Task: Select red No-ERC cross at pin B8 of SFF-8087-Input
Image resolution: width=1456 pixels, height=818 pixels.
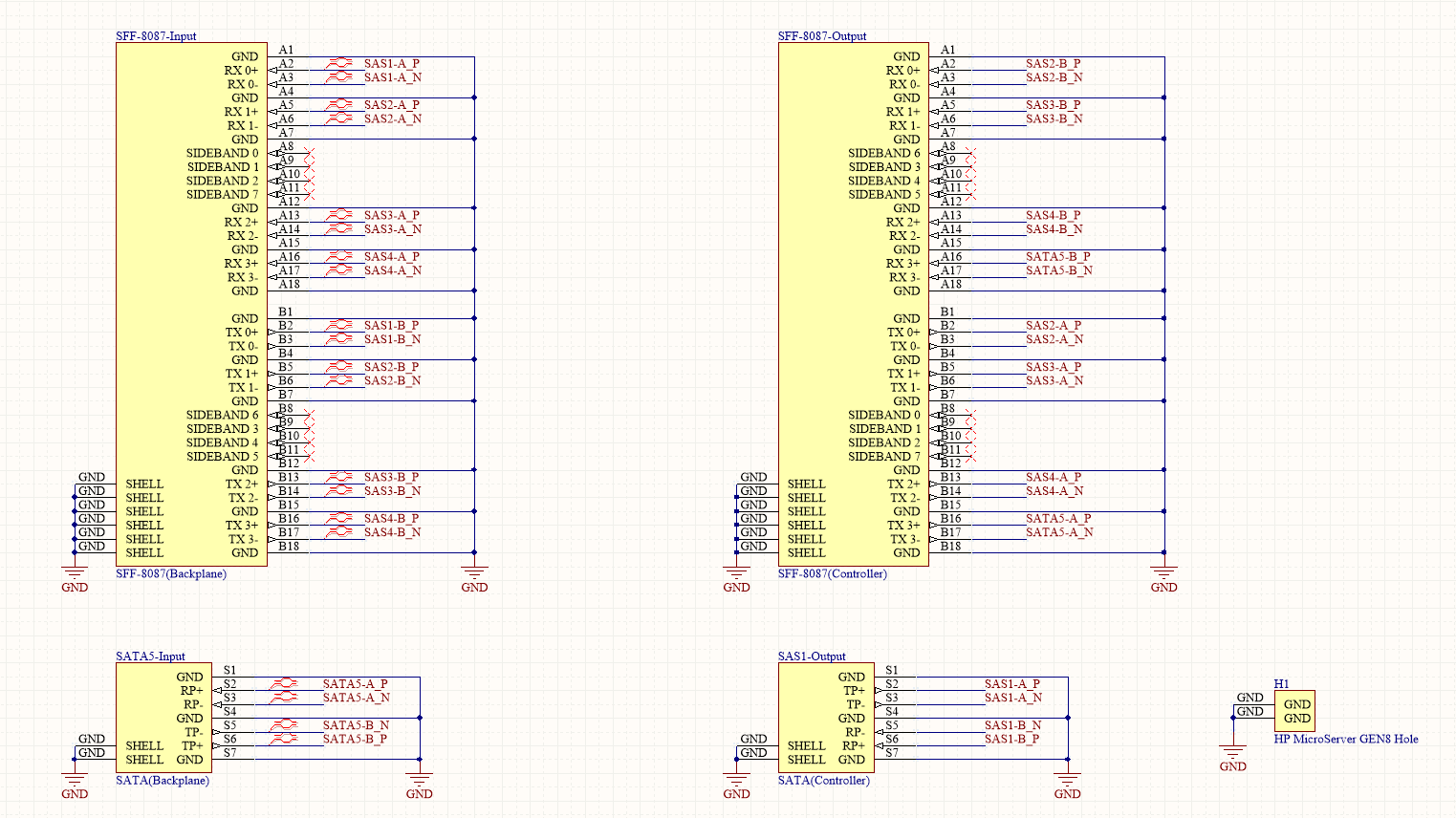Action: (308, 415)
